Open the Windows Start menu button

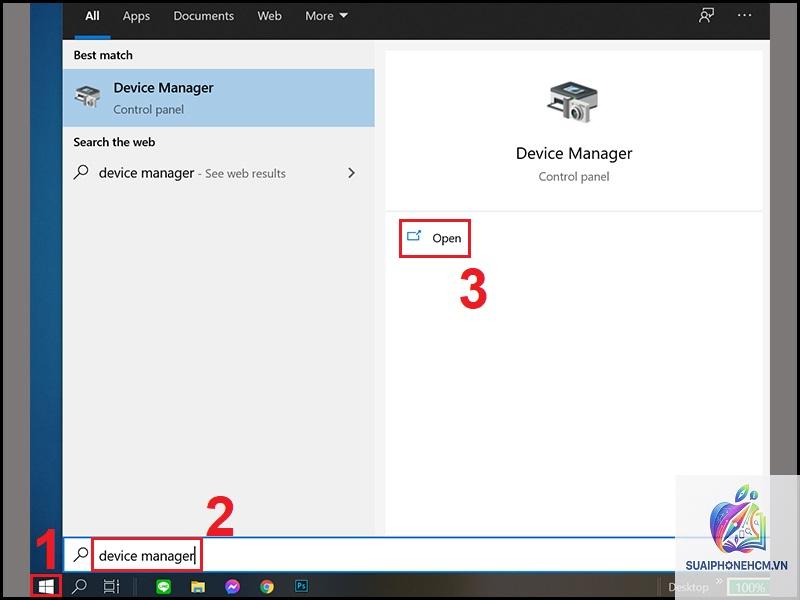(46, 586)
